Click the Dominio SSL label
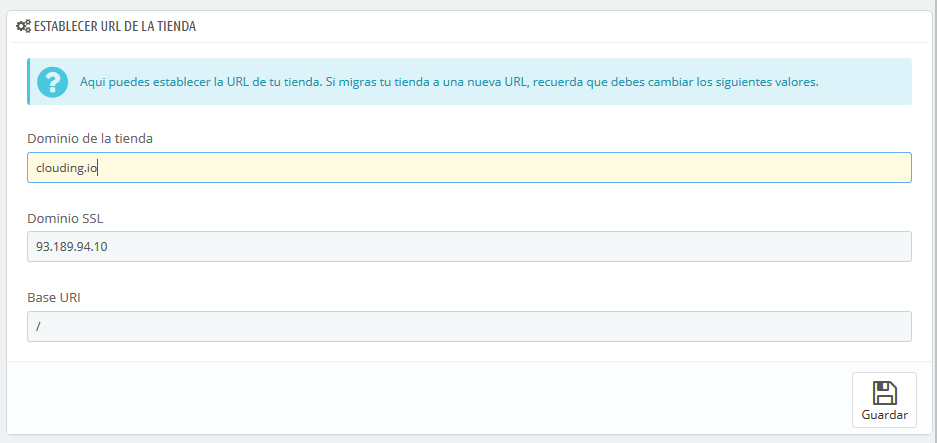937x443 pixels. 65,218
